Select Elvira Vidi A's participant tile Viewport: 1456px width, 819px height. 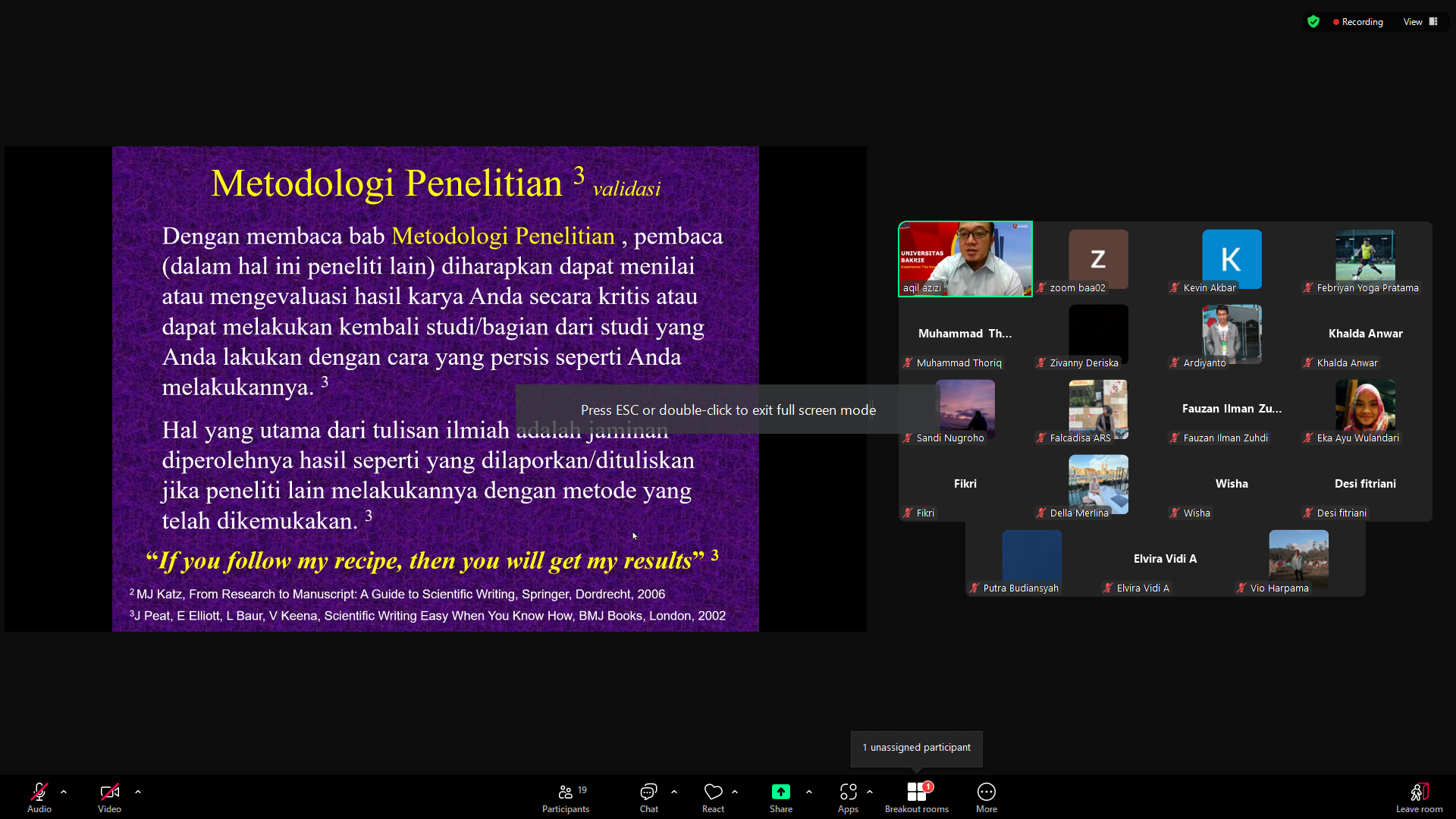[1166, 559]
